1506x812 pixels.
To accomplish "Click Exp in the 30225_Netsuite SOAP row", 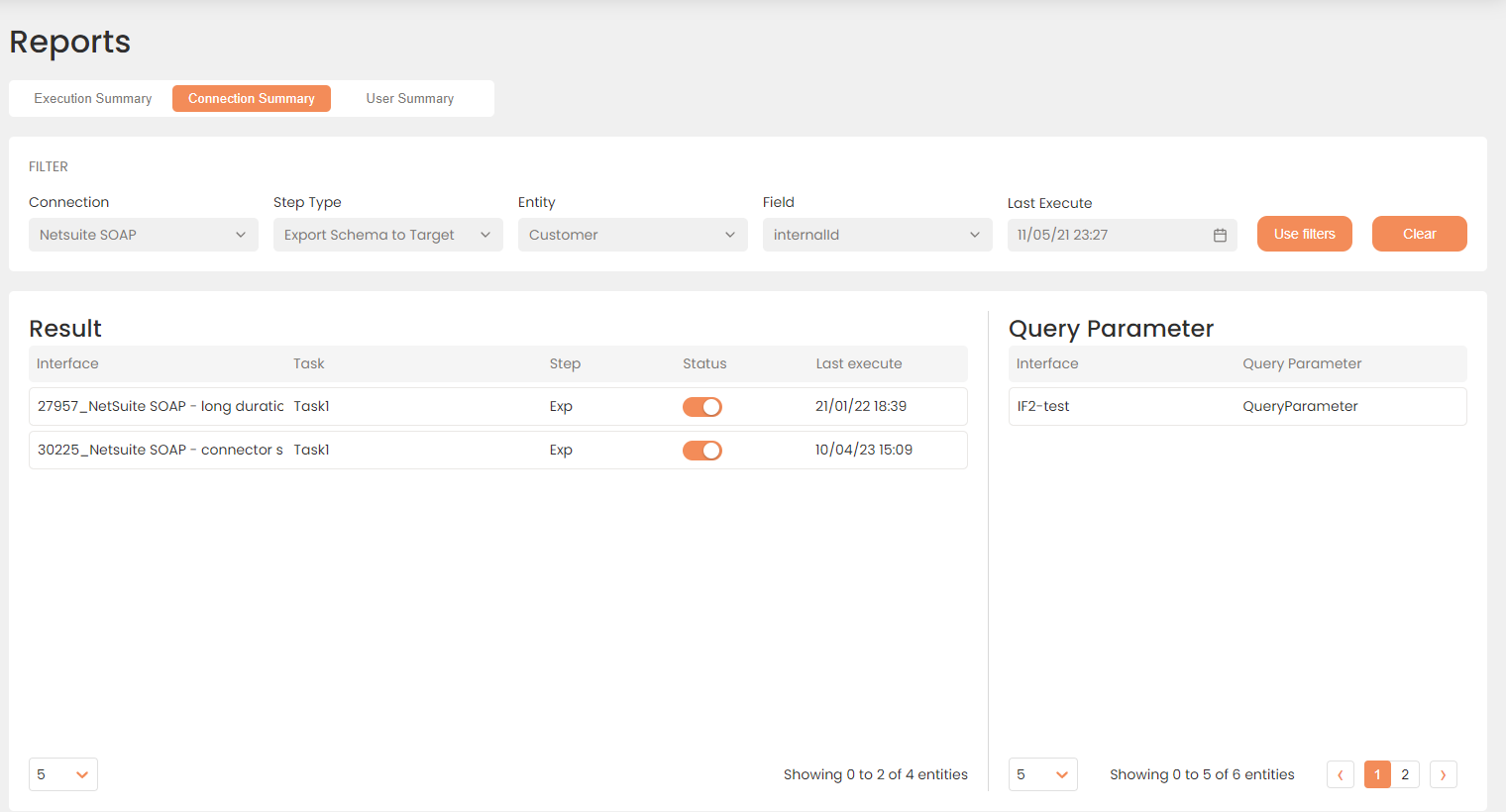I will tap(561, 450).
